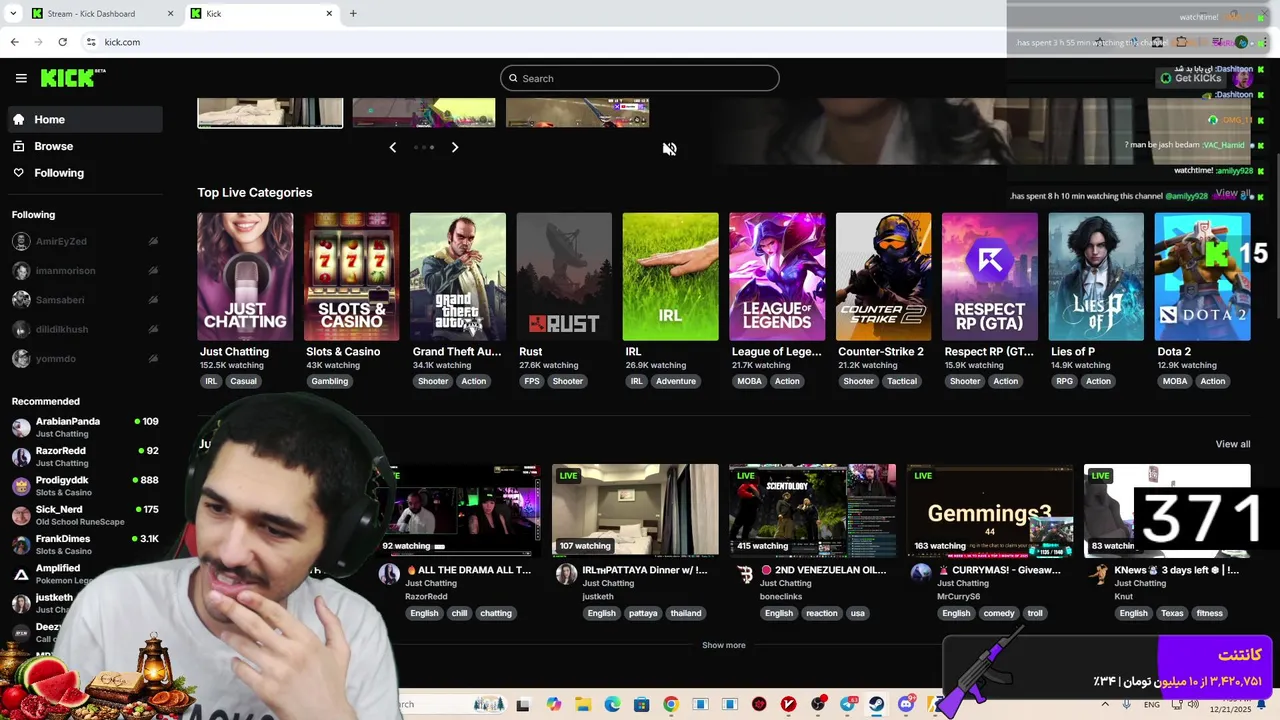Open the 2ND VENEZUELAN OIL stream thumbnail
The height and width of the screenshot is (720, 1280).
[812, 510]
